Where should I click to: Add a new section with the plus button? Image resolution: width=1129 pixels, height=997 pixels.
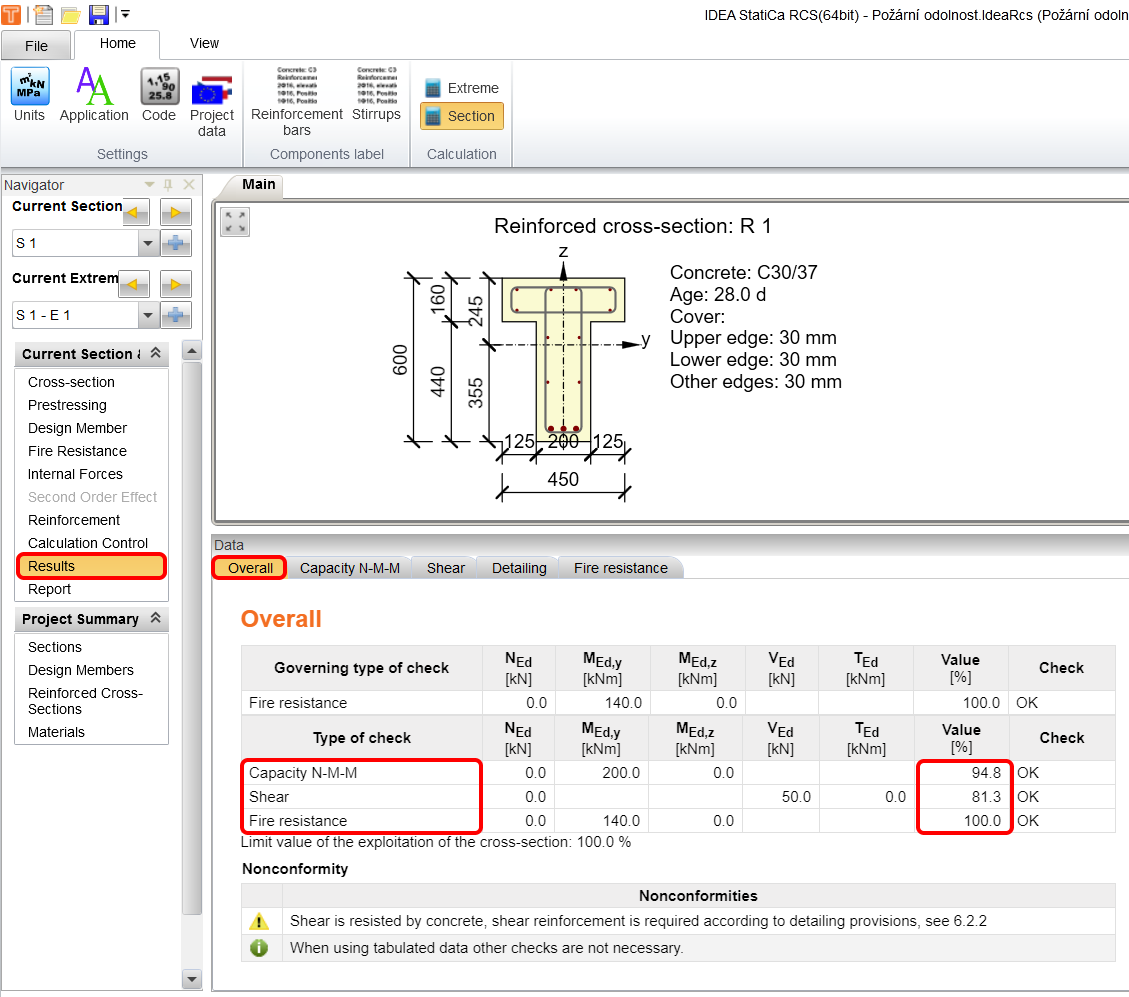(177, 242)
